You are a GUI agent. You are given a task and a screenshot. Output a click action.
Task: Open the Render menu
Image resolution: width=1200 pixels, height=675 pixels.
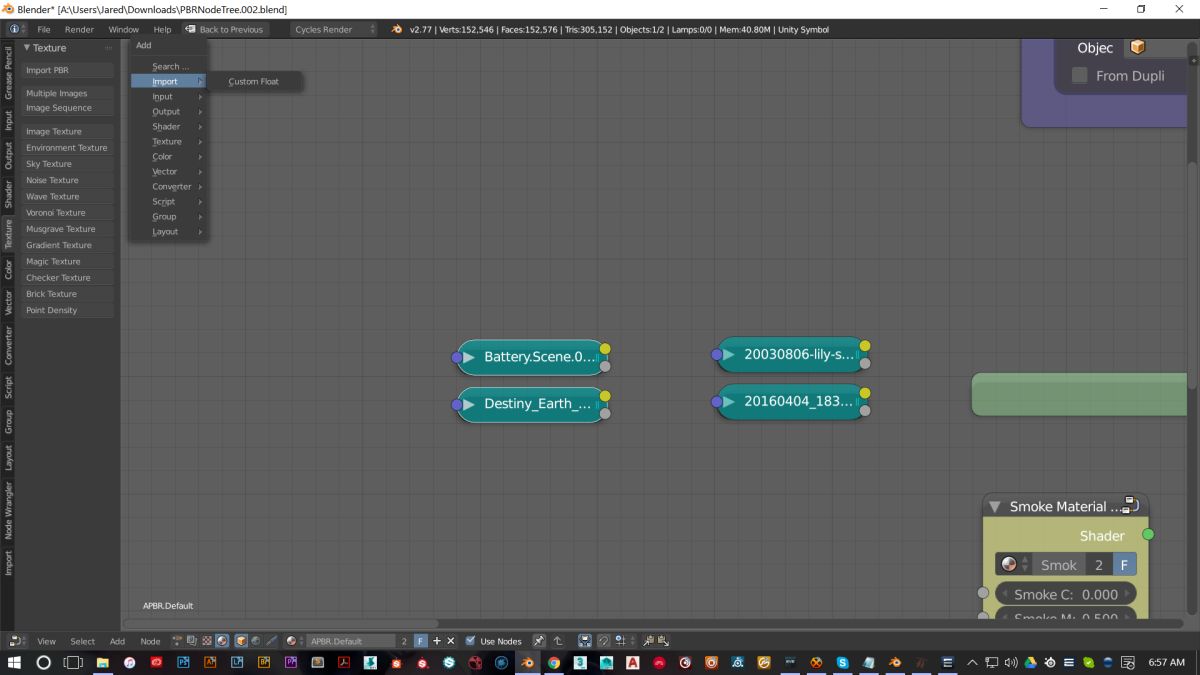[79, 29]
